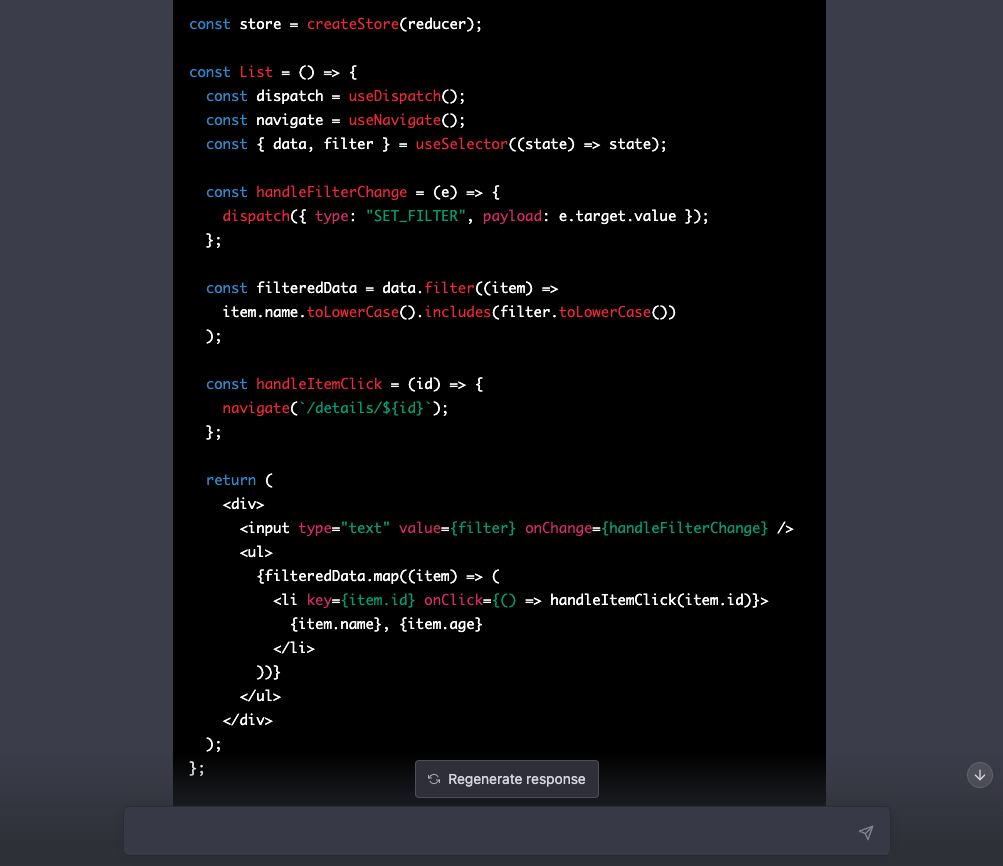This screenshot has height=866, width=1003.
Task: Click the scroll-to-bottom arrow icon
Action: click(979, 775)
